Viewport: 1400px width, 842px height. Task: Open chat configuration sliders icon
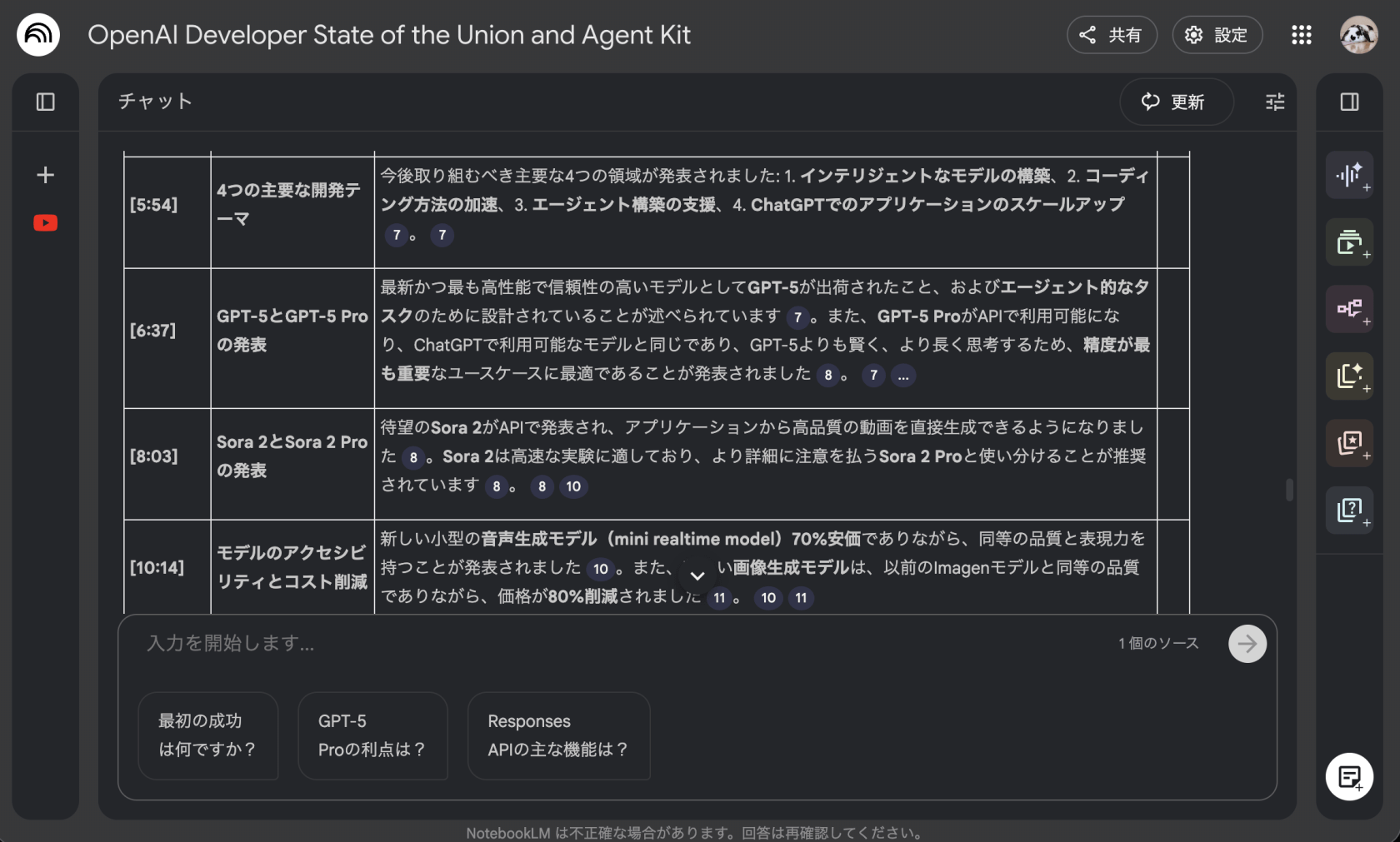pos(1275,102)
